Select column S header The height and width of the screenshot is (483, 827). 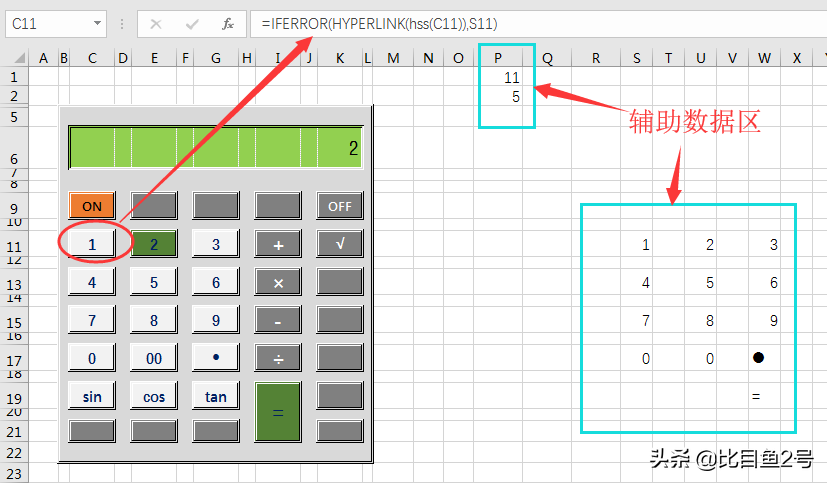[637, 58]
